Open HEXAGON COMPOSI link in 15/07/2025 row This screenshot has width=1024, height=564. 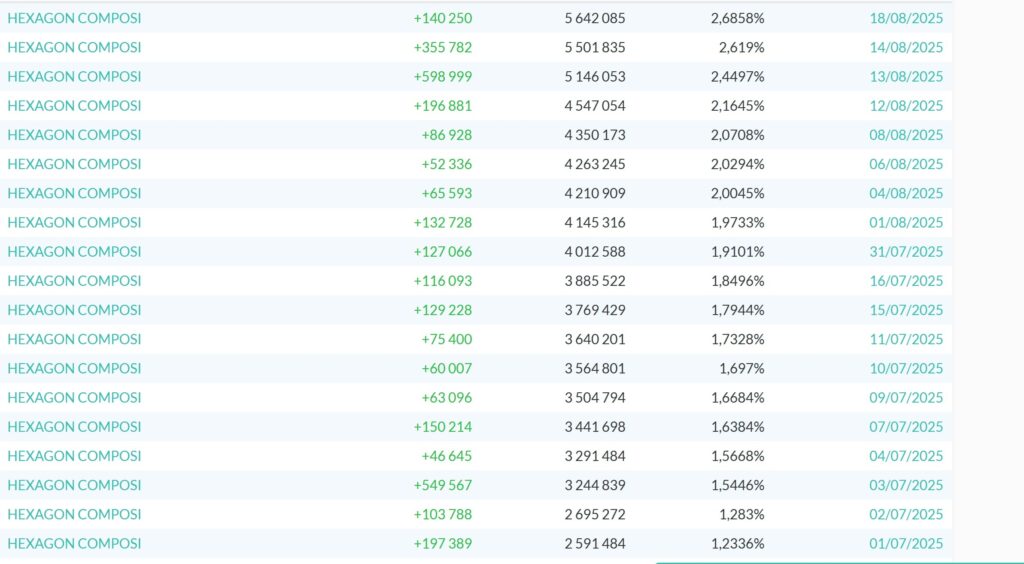(74, 310)
